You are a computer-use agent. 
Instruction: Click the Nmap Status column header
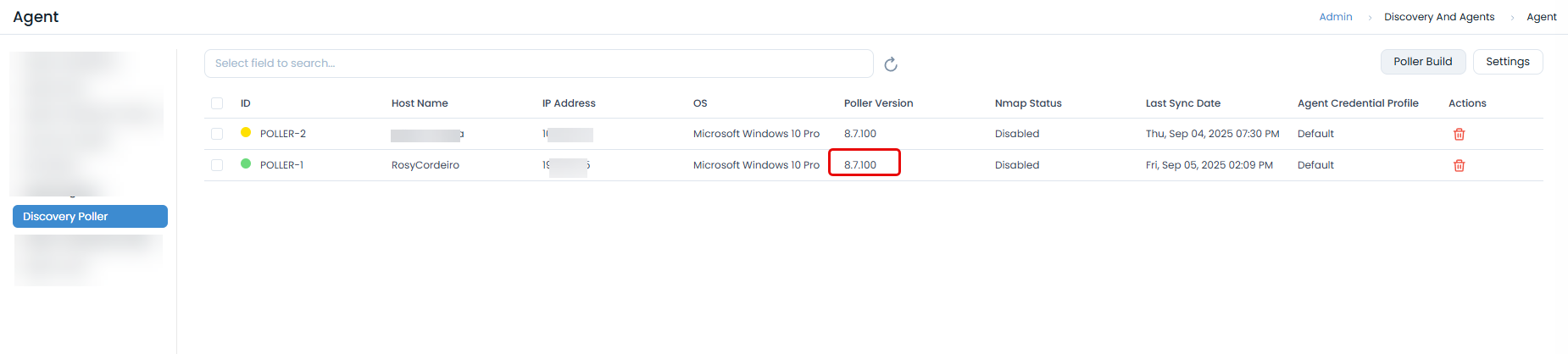pyautogui.click(x=1027, y=103)
